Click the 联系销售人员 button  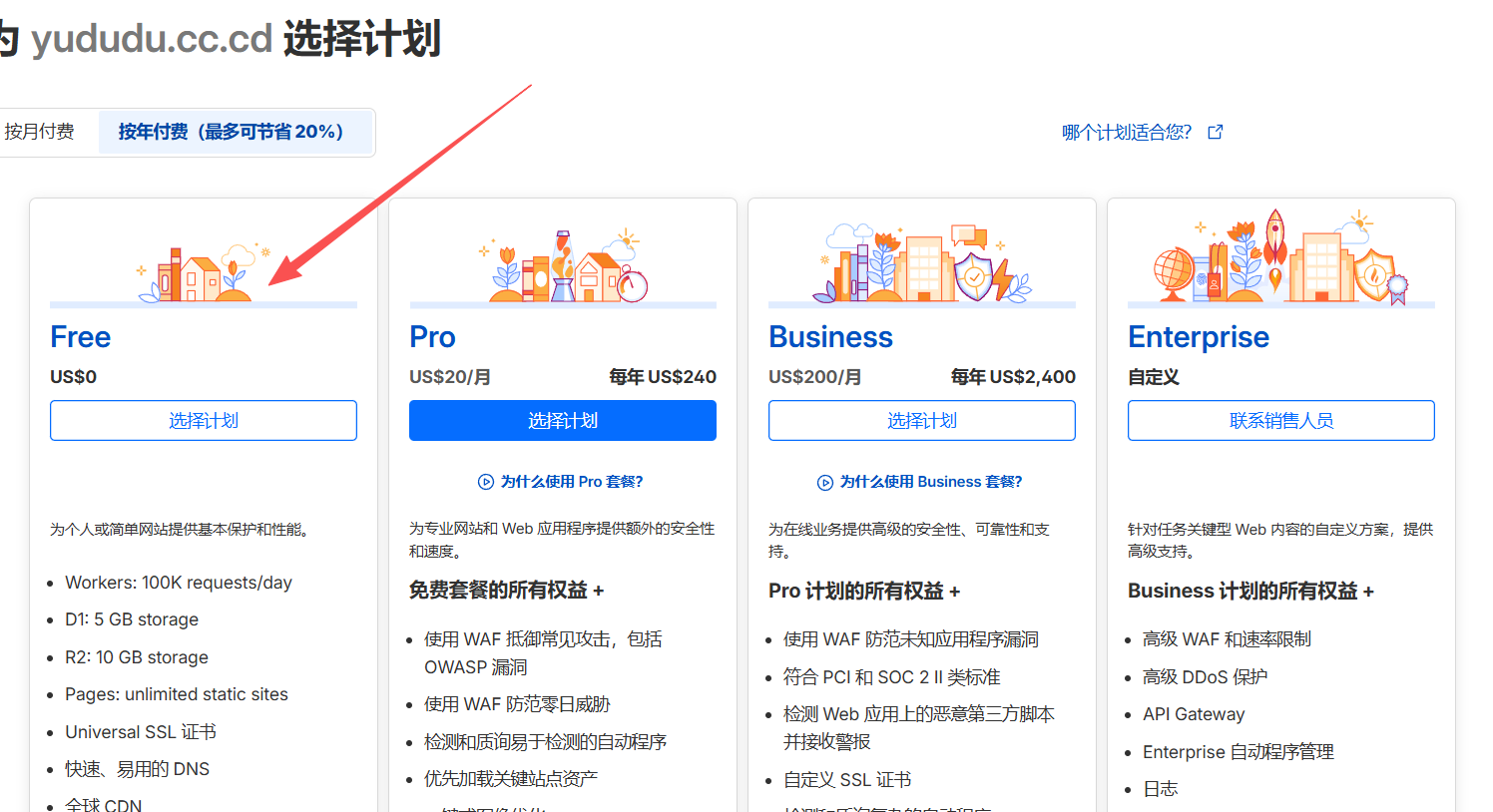pyautogui.click(x=1281, y=420)
